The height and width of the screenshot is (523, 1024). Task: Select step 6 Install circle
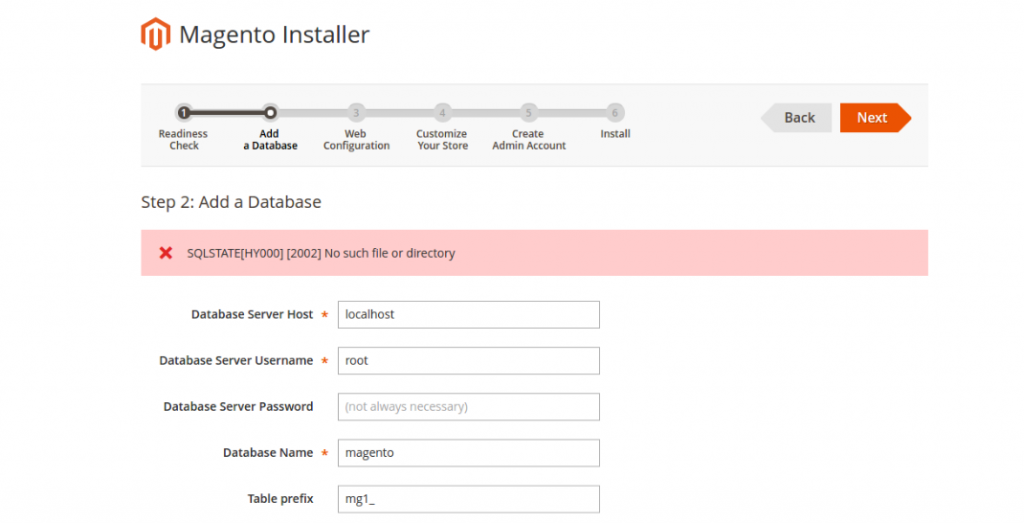(x=615, y=113)
